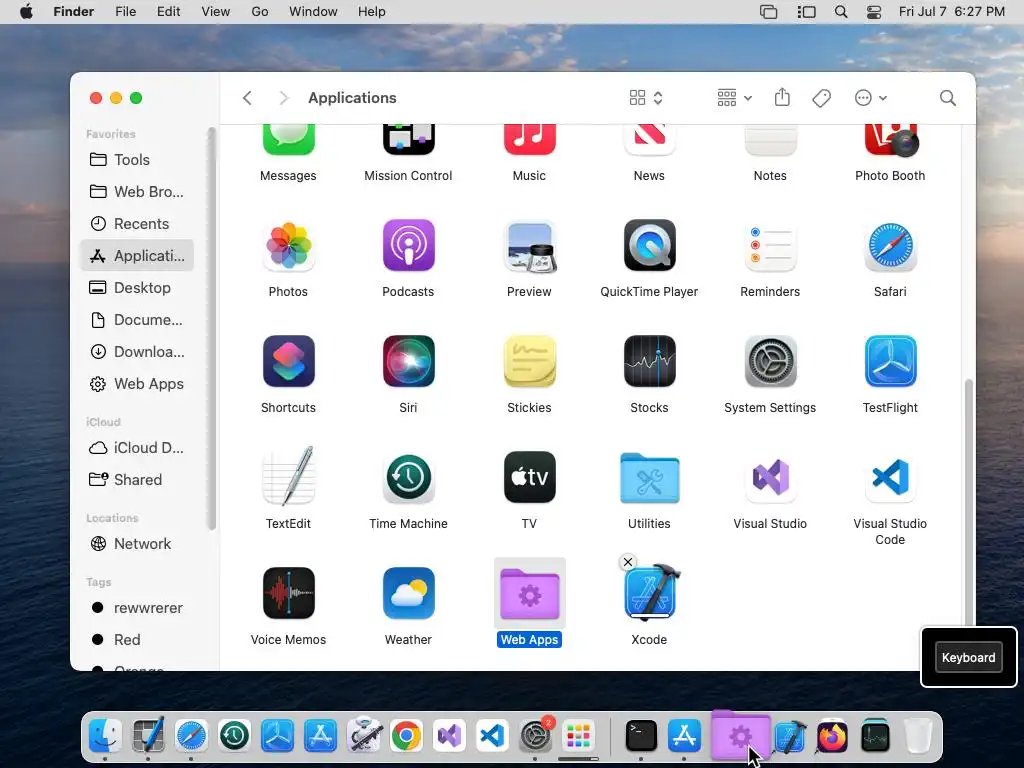The height and width of the screenshot is (768, 1024).
Task: Select the QuickTime Player icon
Action: pos(649,246)
